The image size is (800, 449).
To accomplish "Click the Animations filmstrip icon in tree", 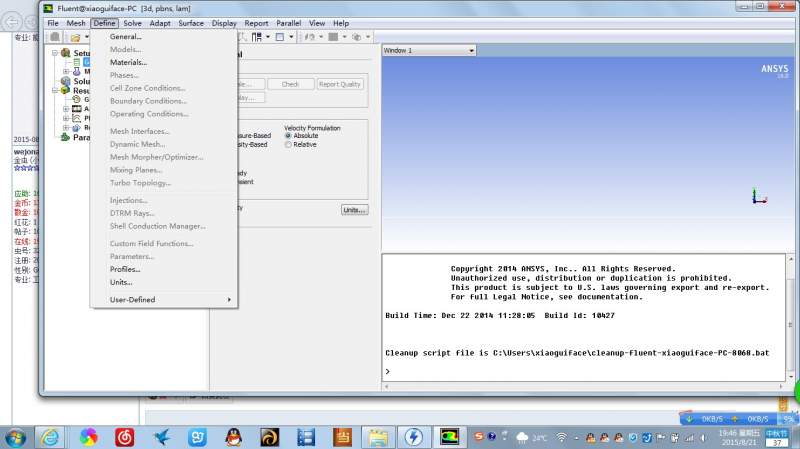I will [77, 109].
